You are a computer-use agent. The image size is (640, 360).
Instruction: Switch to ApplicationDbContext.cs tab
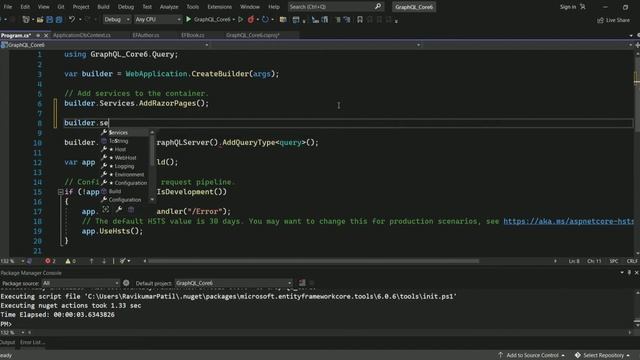82,36
